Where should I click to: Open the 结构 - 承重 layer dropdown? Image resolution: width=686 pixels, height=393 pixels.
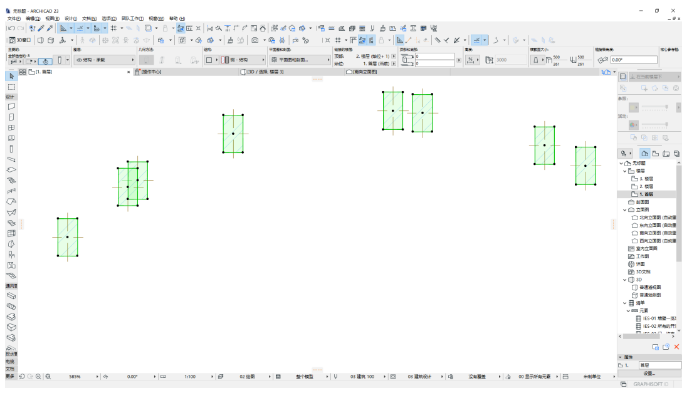[104, 60]
